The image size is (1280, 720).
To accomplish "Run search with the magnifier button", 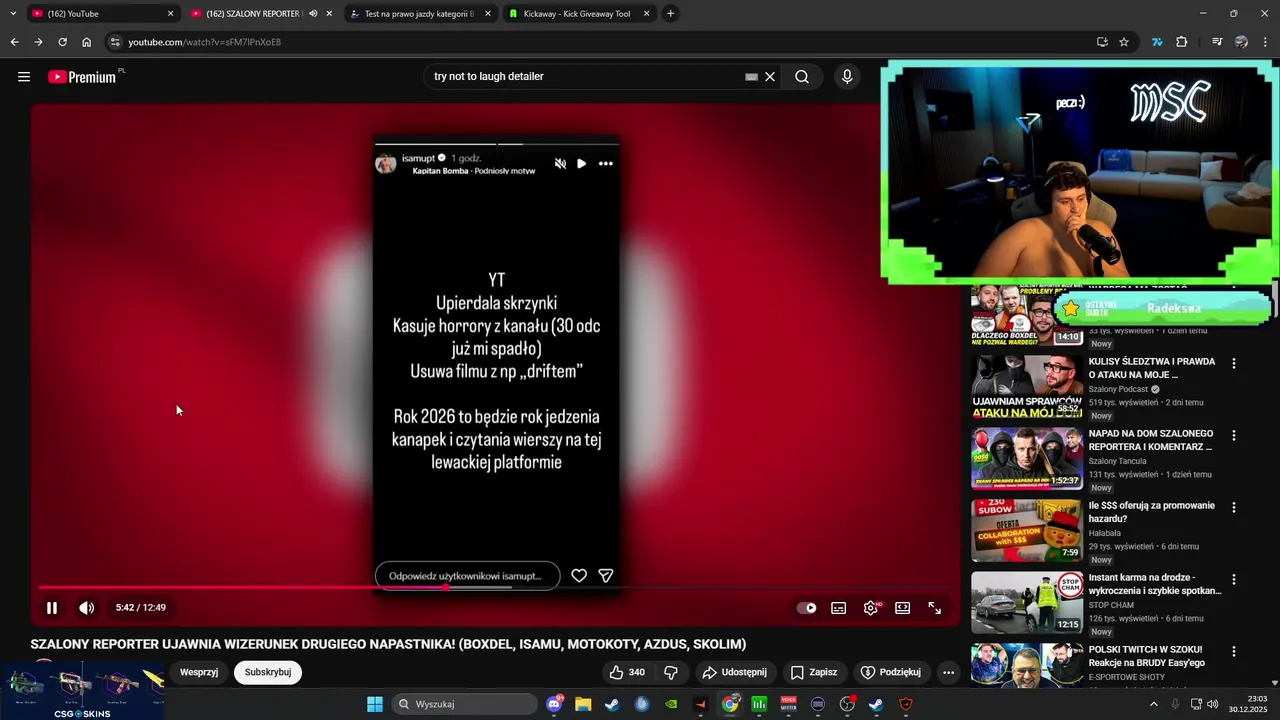I will [x=802, y=77].
